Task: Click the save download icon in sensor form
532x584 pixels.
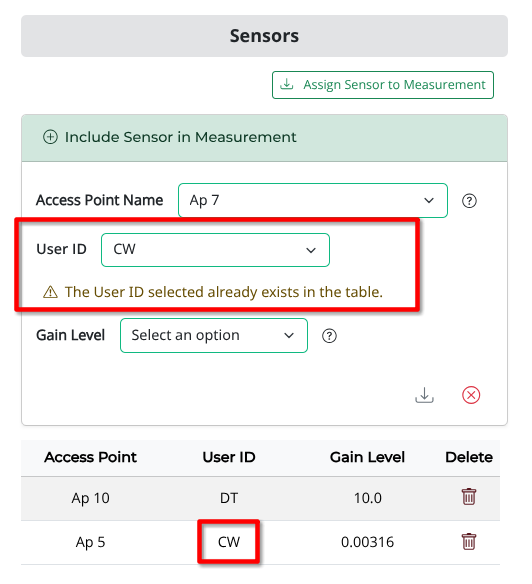Action: click(x=424, y=395)
